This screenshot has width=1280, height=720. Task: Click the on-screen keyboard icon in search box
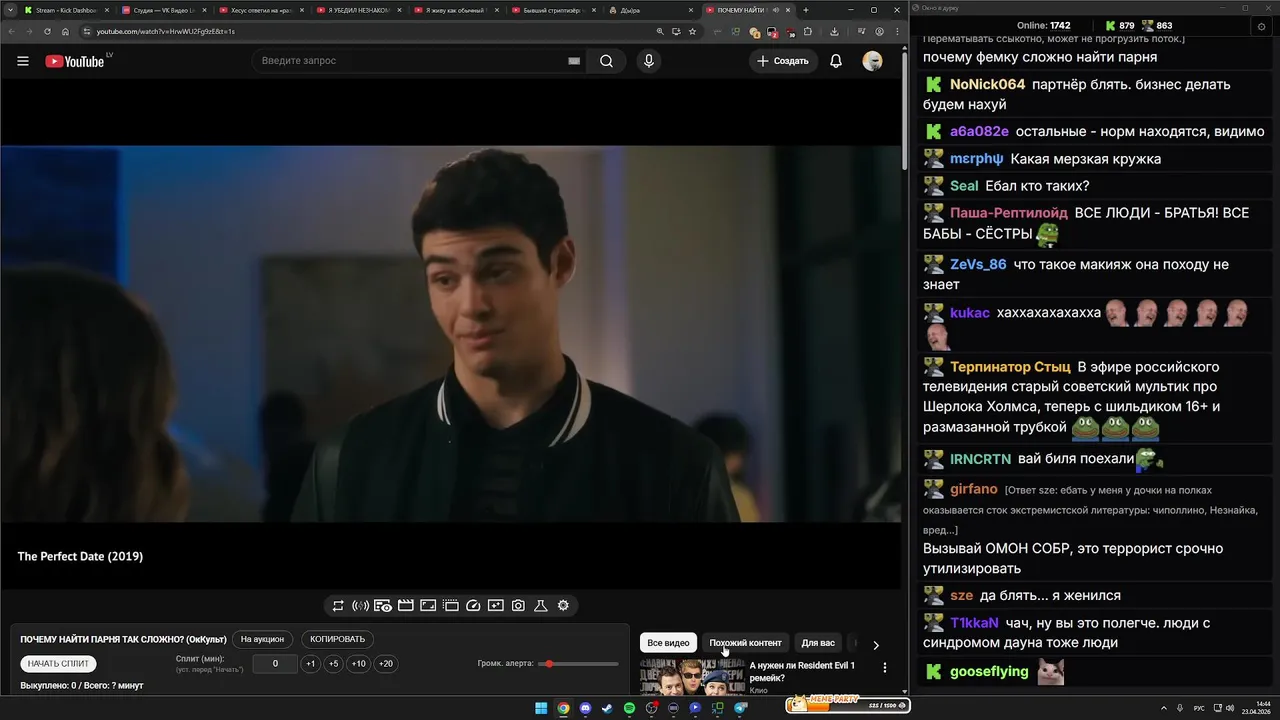tap(574, 61)
